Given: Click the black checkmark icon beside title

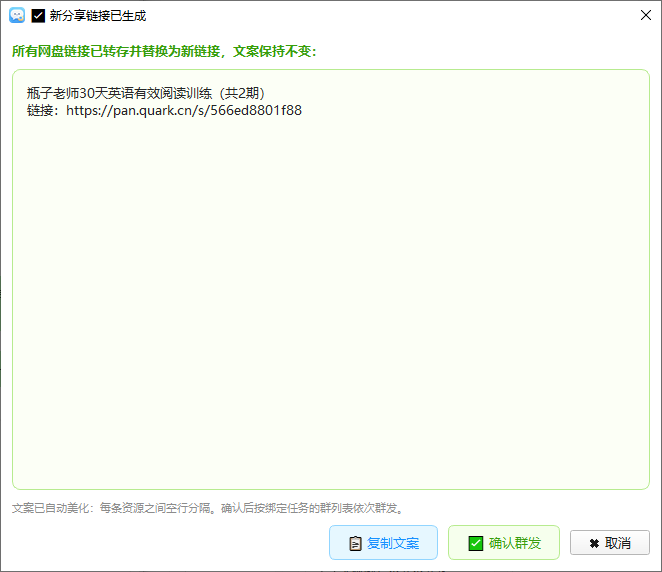Looking at the screenshot, I should point(38,16).
